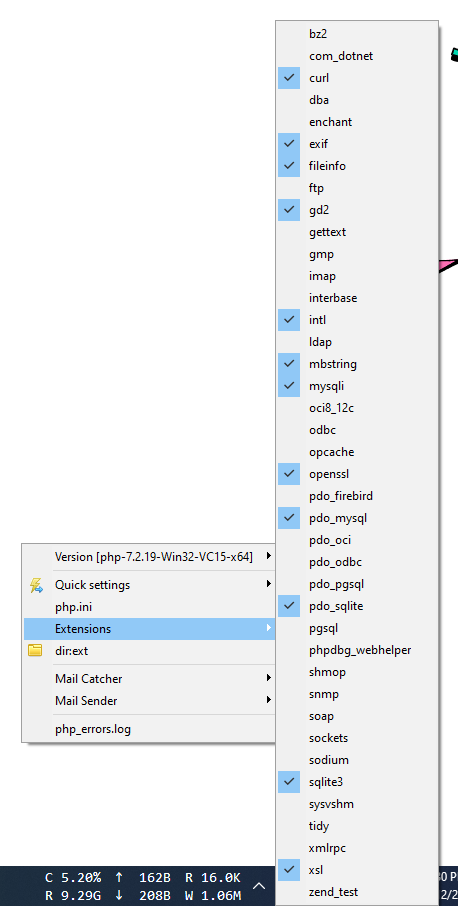The height and width of the screenshot is (906, 458).
Task: Uncheck the sqlite3 extension
Action: tap(357, 782)
